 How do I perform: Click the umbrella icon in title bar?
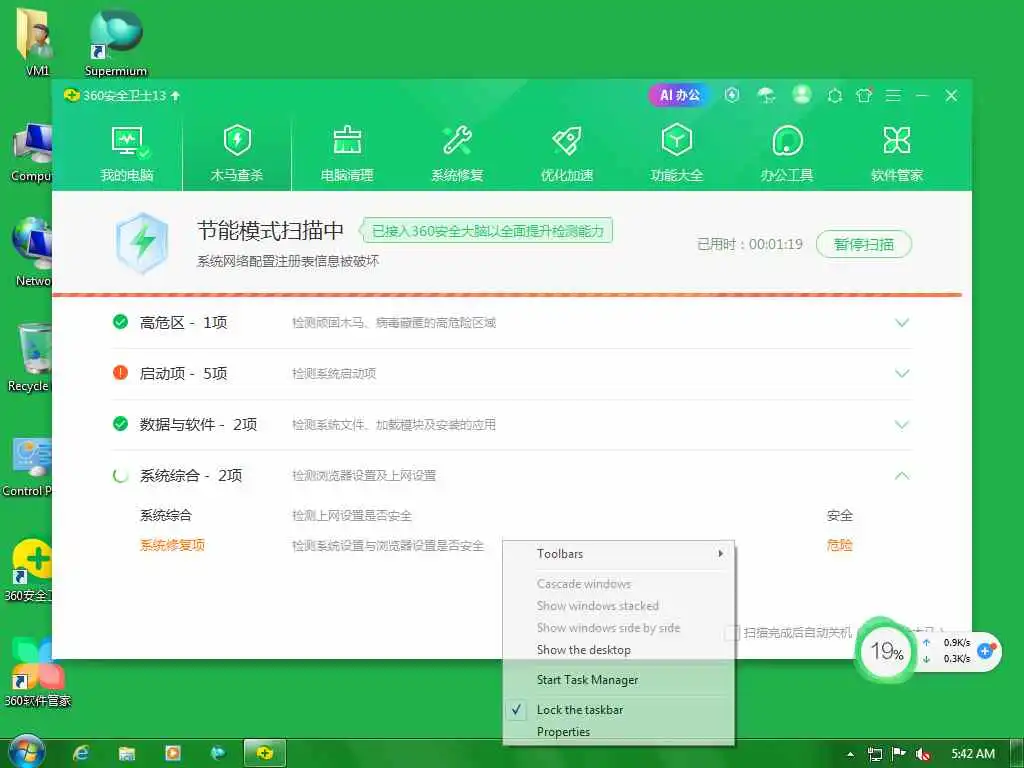tap(766, 95)
